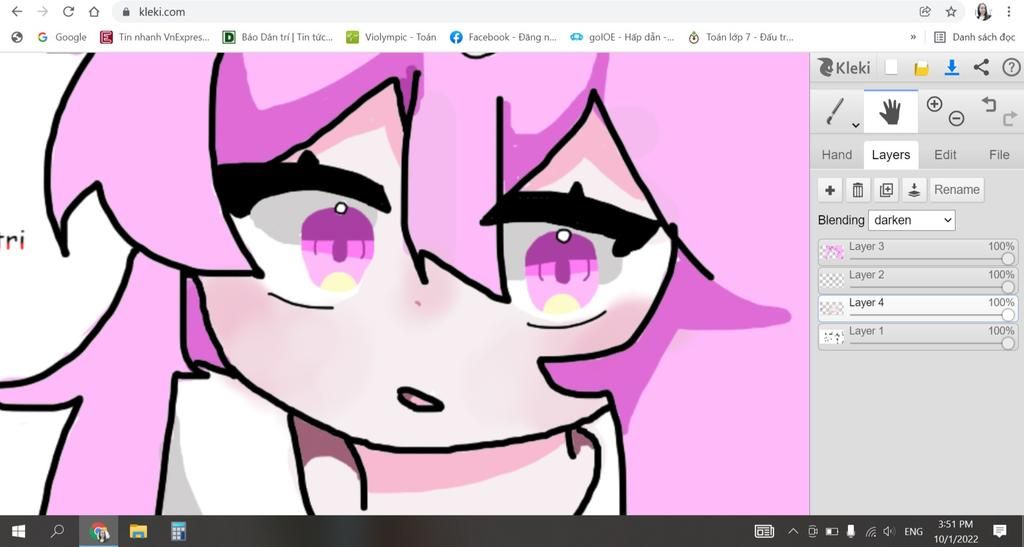1024x547 pixels.
Task: Open File Explorer from the taskbar
Action: (x=138, y=531)
